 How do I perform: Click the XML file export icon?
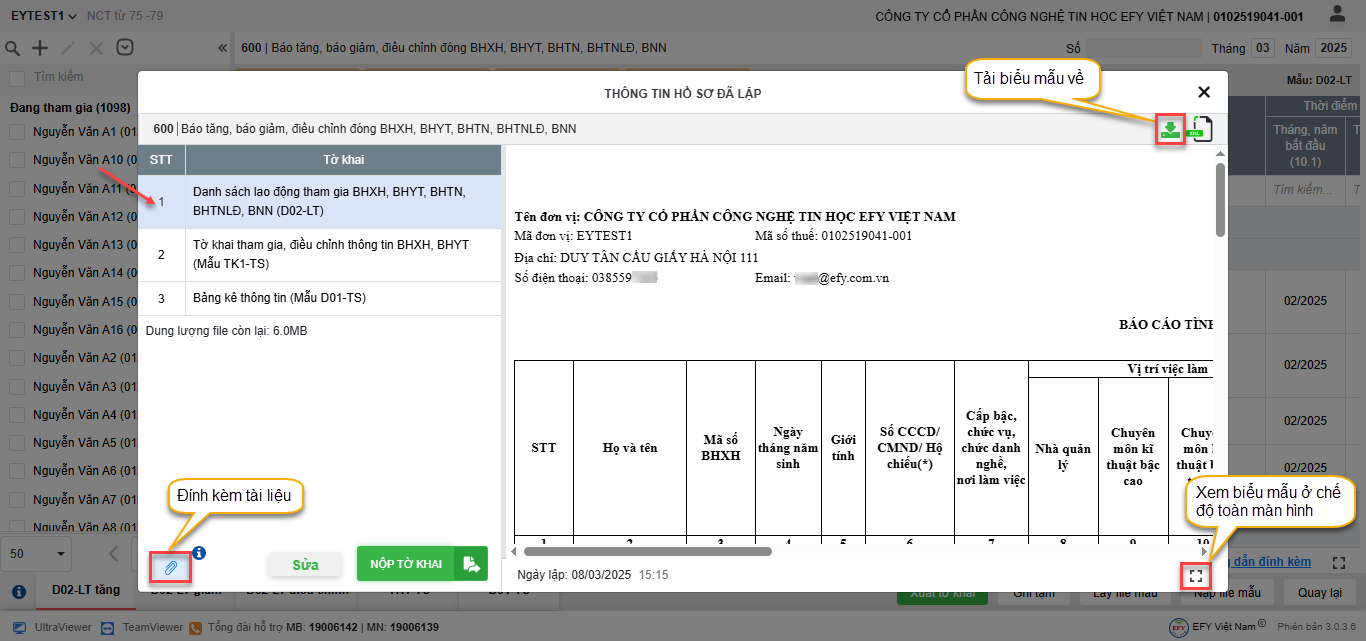point(1200,129)
